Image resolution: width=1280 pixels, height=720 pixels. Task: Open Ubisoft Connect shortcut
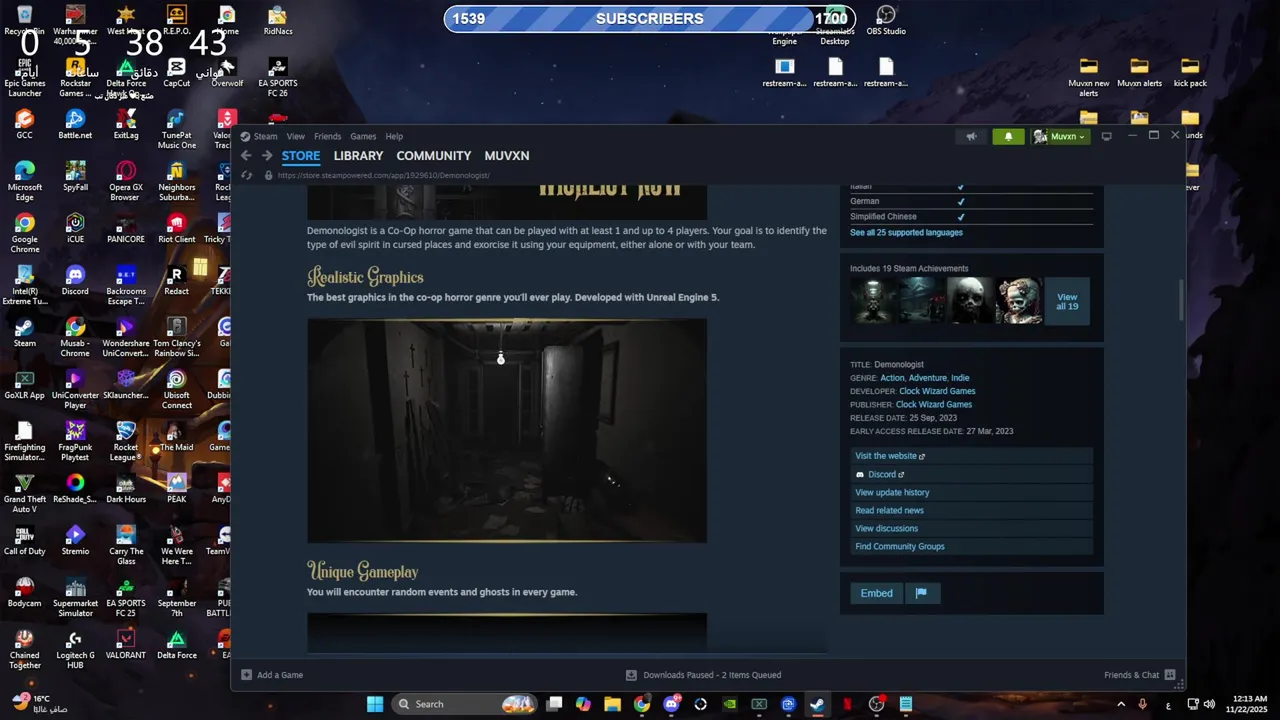pos(177,389)
